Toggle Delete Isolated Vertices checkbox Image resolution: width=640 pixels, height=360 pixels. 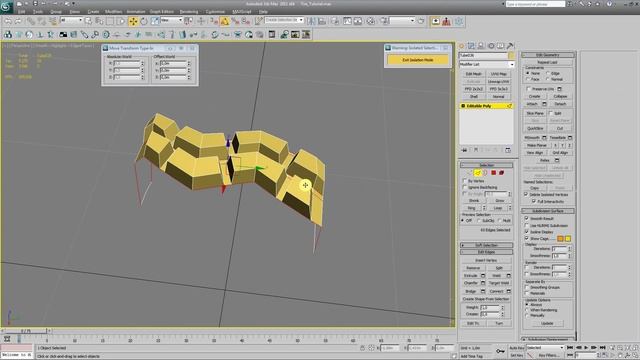[x=526, y=195]
